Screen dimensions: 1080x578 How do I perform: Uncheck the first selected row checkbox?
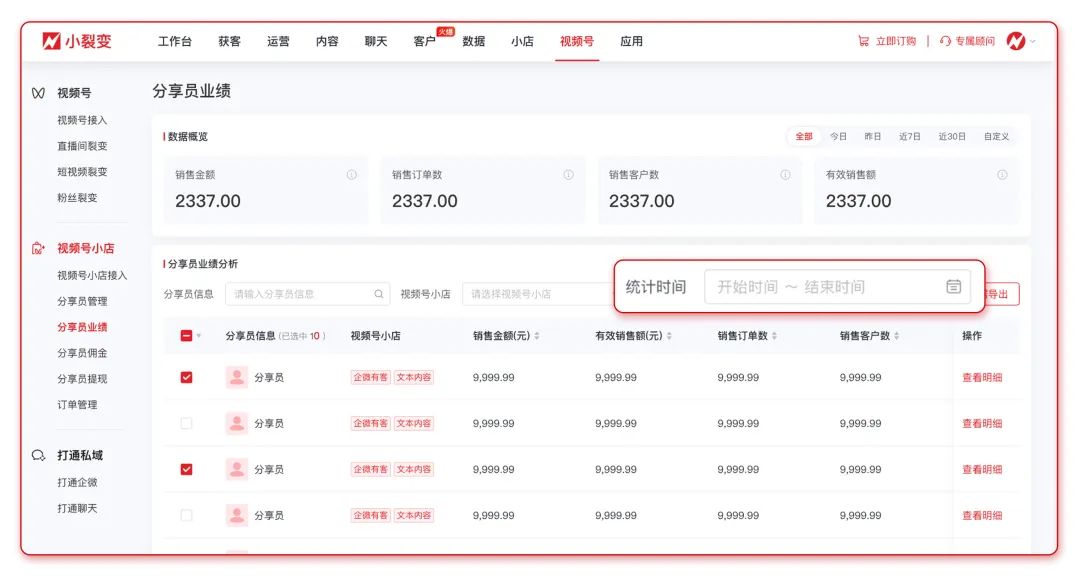coord(186,377)
